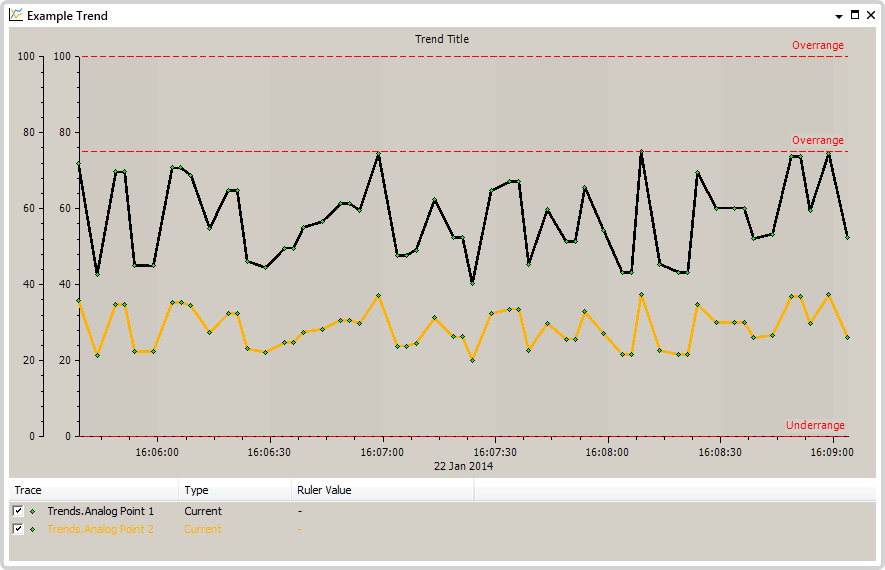Click the green marker icon for Analog Point 1
This screenshot has height=570, width=885.
[33, 511]
